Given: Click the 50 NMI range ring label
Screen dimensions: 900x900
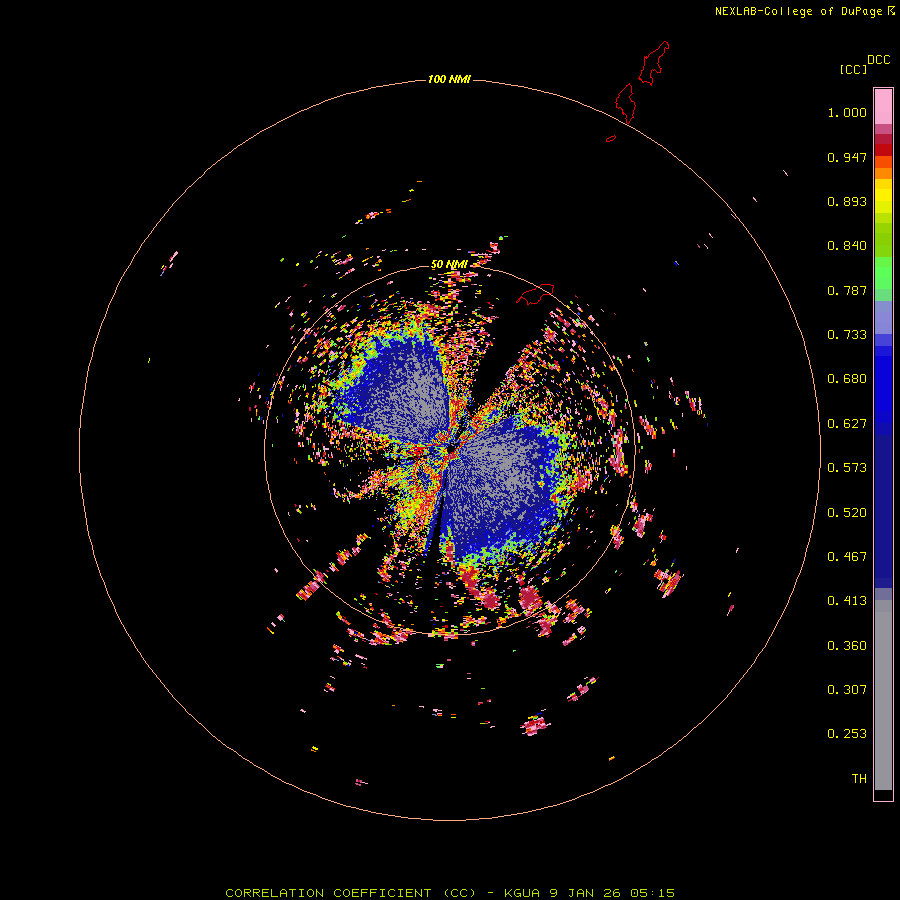Looking at the screenshot, I should click(449, 265).
